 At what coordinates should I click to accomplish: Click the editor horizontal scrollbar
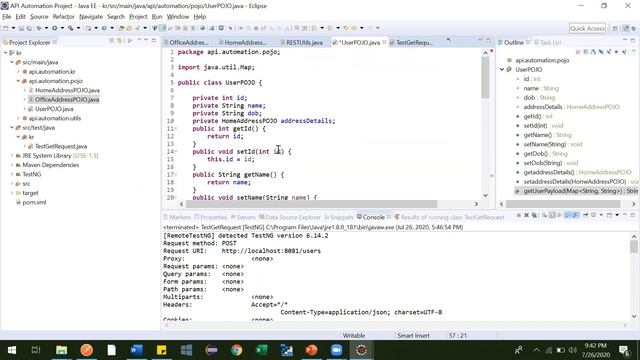tap(312, 204)
